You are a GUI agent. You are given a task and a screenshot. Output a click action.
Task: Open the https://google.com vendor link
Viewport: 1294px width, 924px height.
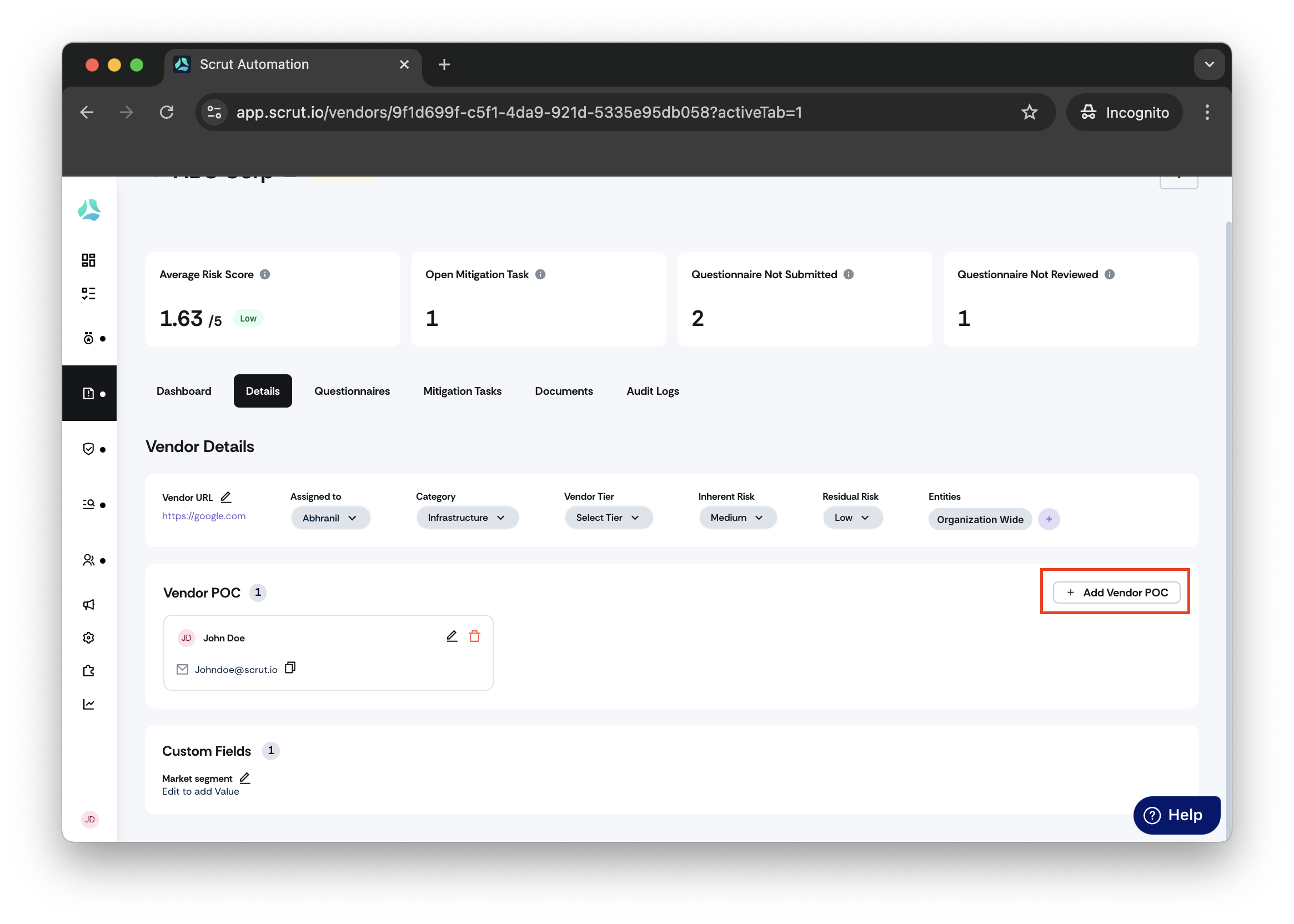click(204, 516)
